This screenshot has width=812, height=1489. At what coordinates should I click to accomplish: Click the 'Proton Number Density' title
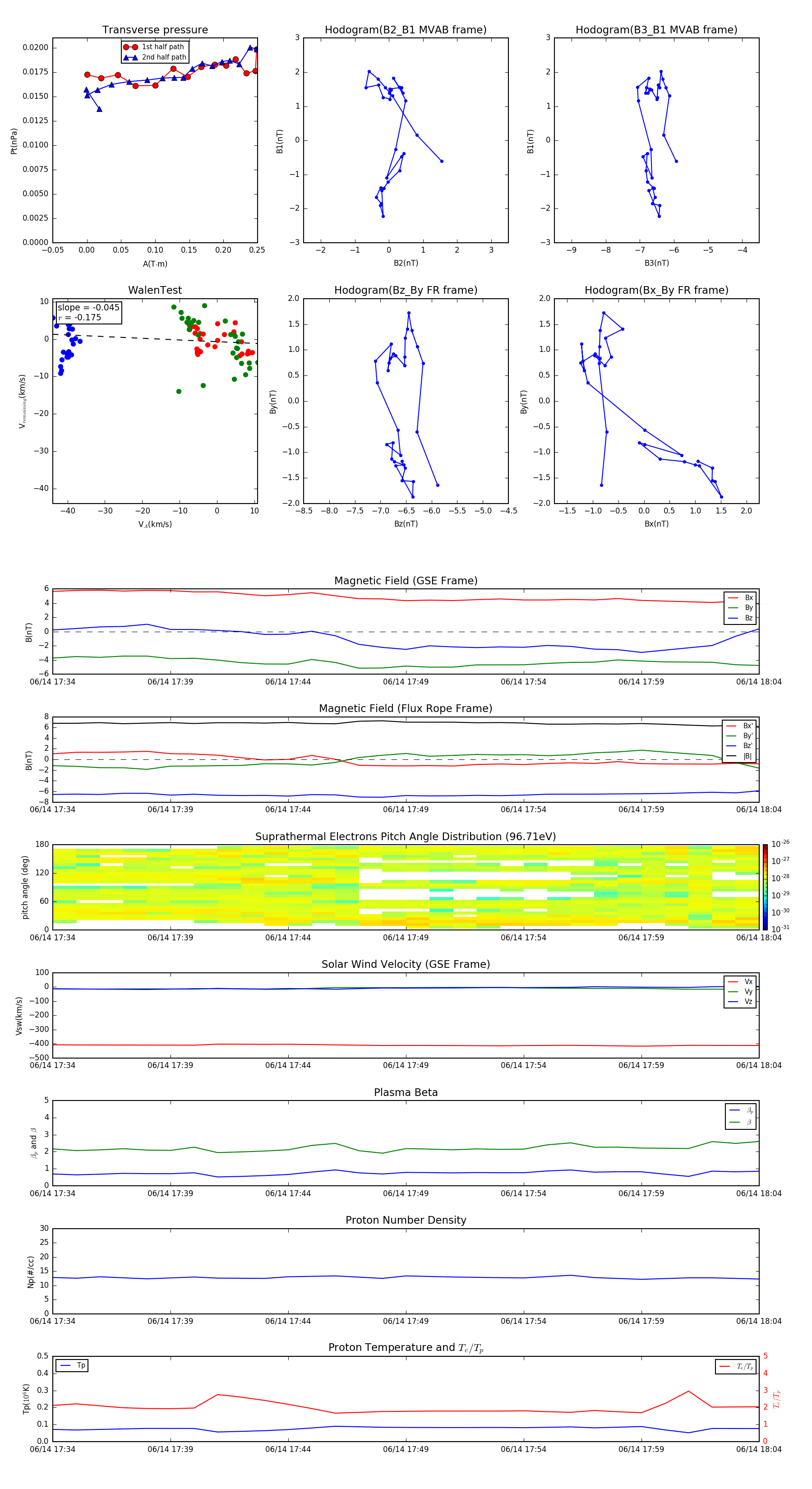point(406,1220)
